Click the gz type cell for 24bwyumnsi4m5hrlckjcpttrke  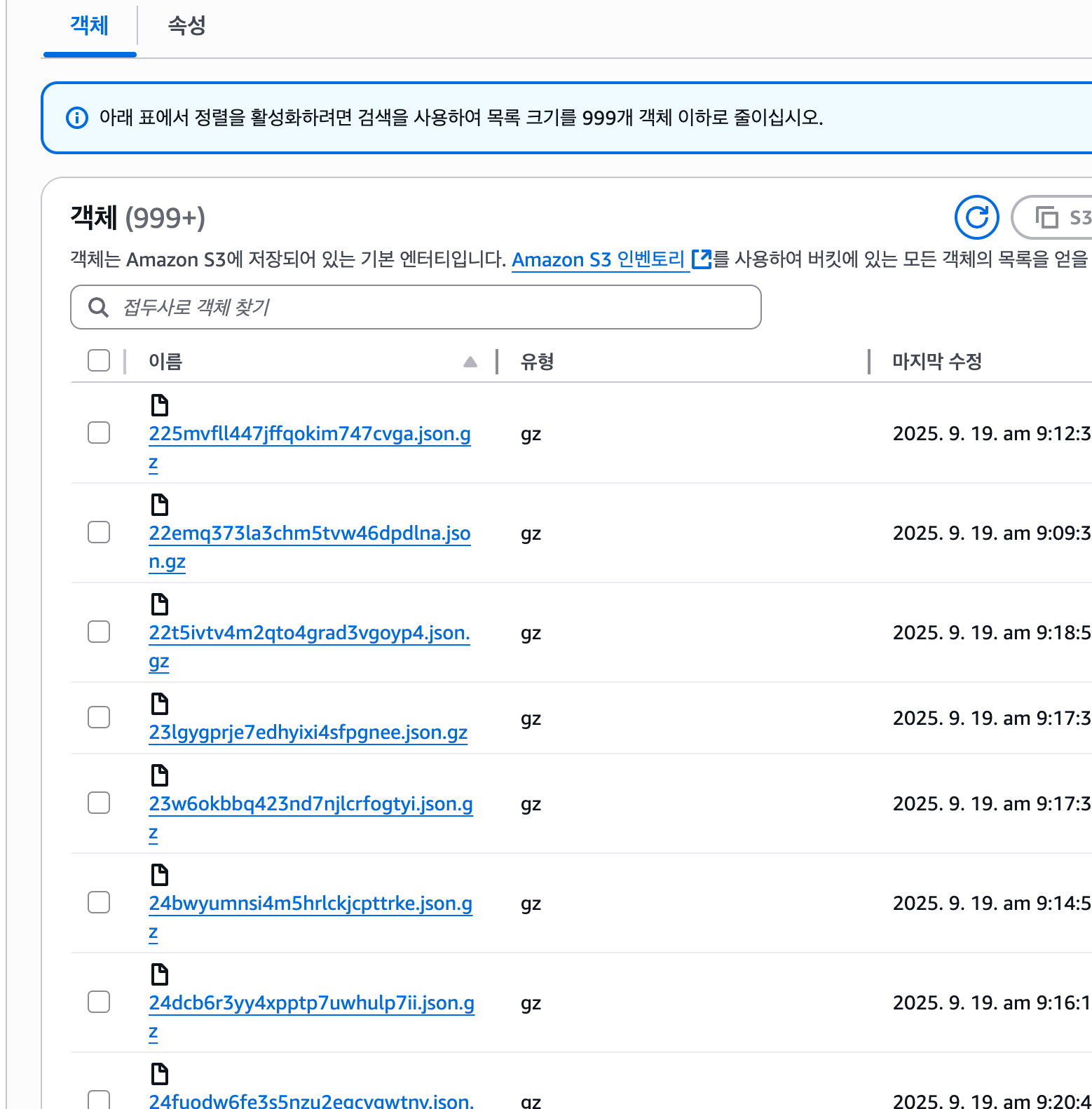tap(531, 904)
